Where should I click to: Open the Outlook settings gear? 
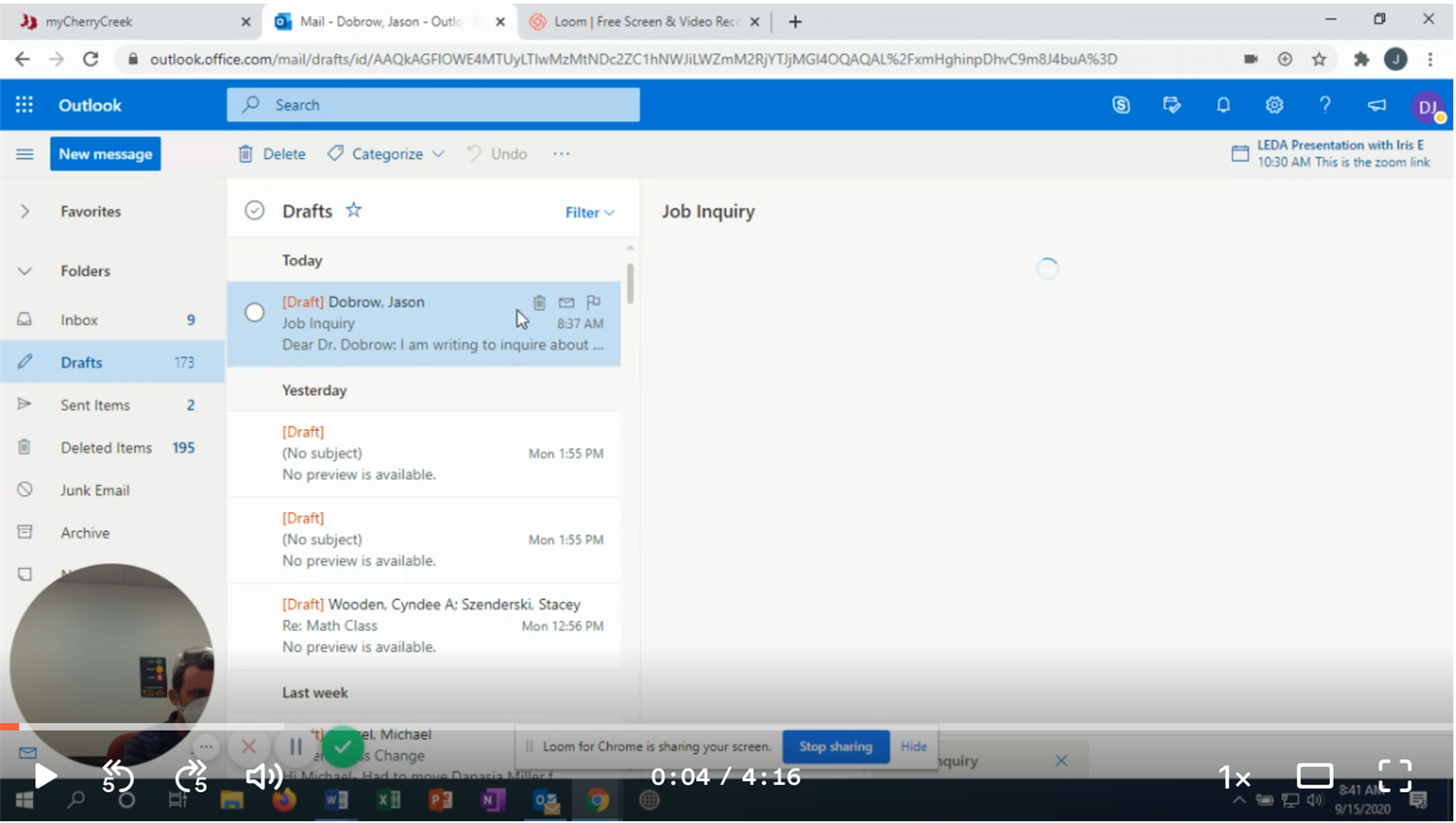click(1274, 105)
